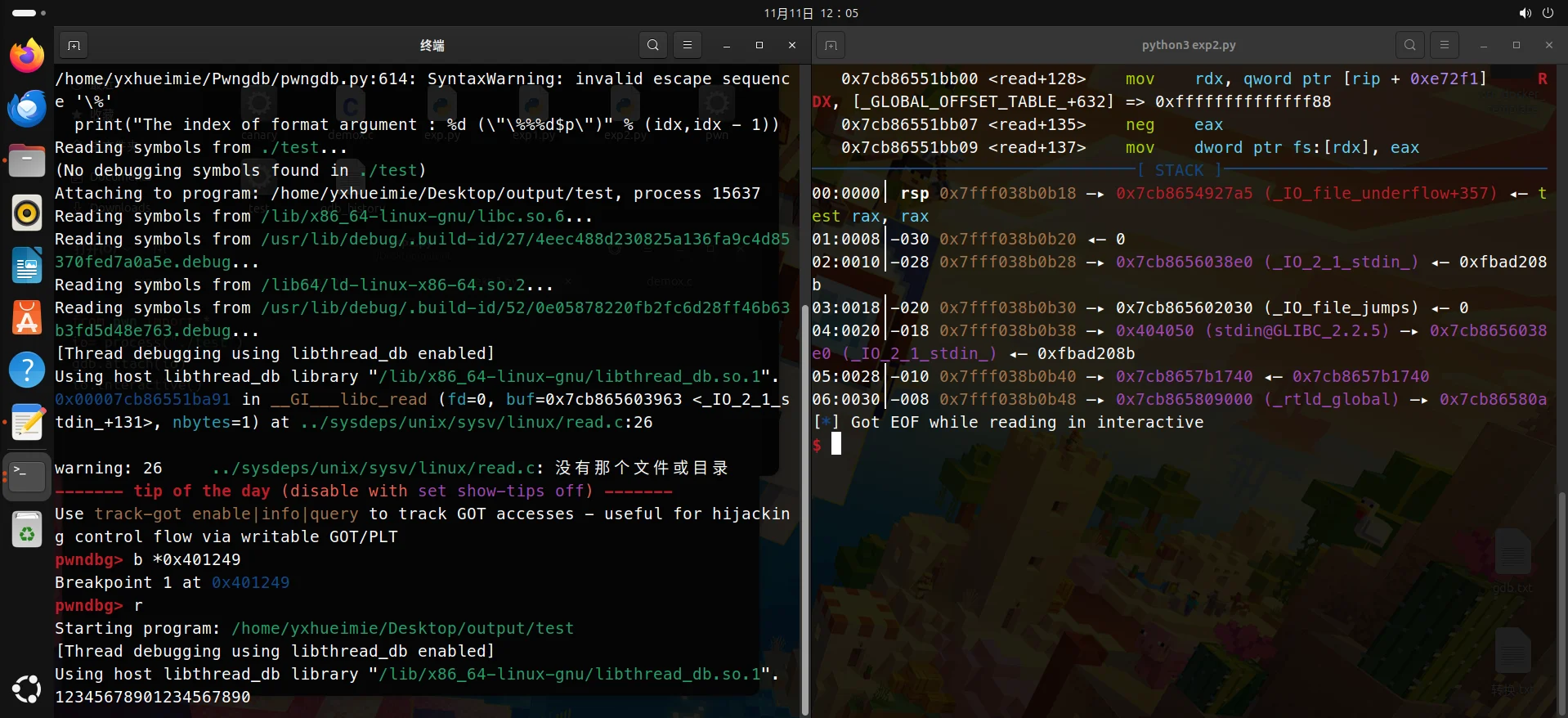Launch LibreOffice Writer from dock
Viewport: 1568px width, 718px height.
[27, 265]
